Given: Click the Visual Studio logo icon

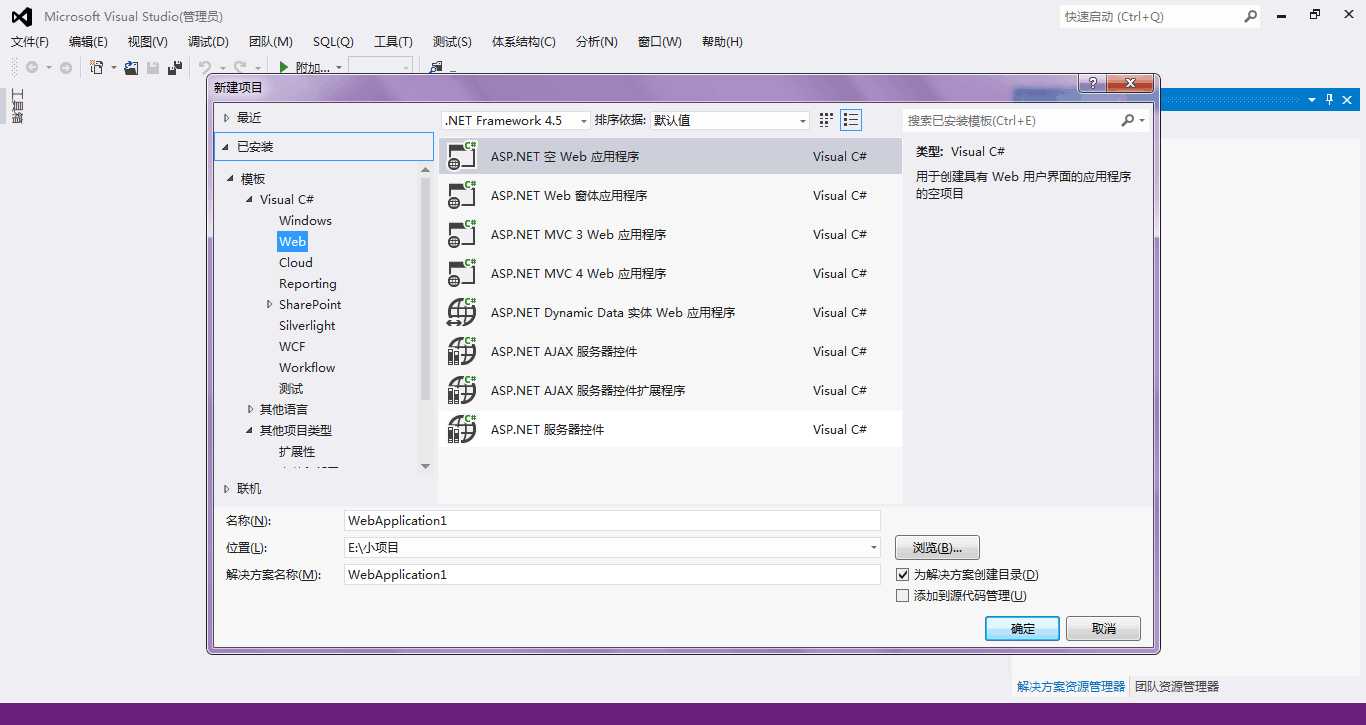Looking at the screenshot, I should coord(21,16).
